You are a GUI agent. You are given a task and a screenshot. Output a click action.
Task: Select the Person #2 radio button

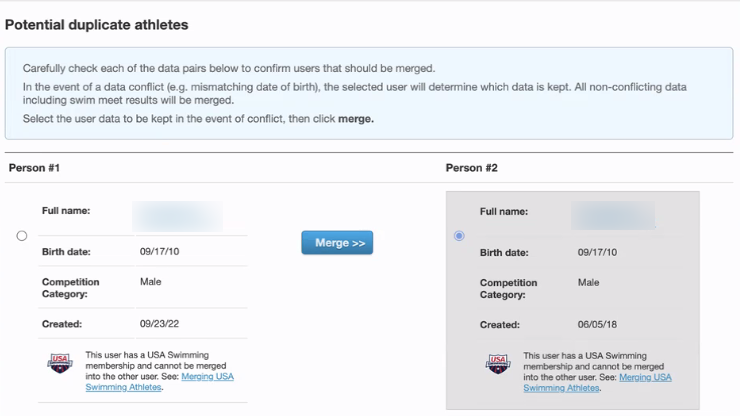pos(459,236)
